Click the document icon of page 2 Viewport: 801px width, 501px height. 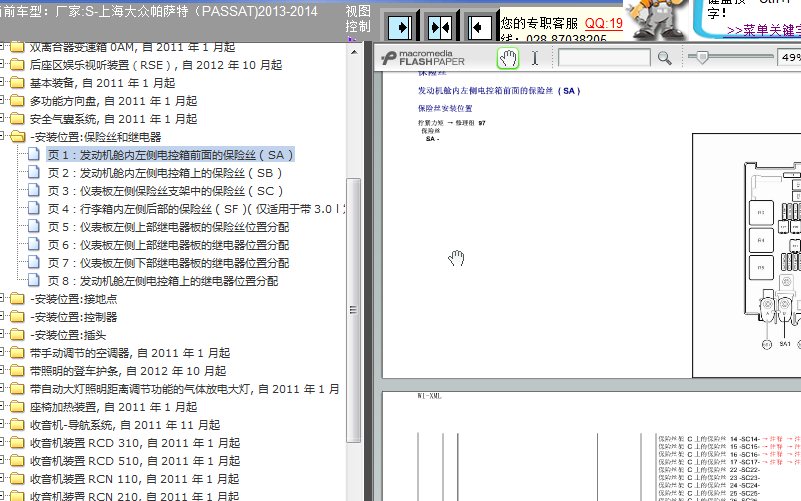click(34, 172)
